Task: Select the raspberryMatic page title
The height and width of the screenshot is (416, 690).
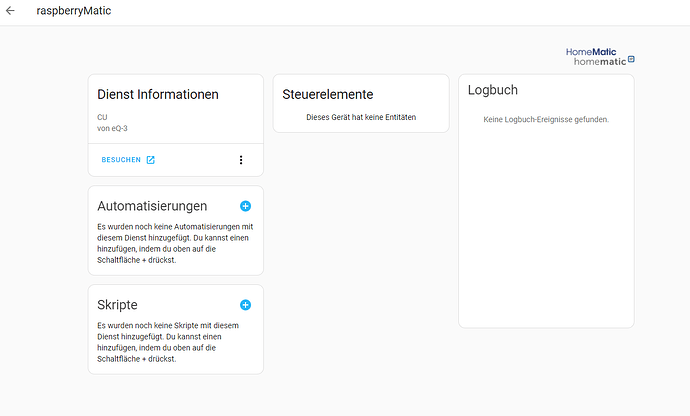Action: 73,11
